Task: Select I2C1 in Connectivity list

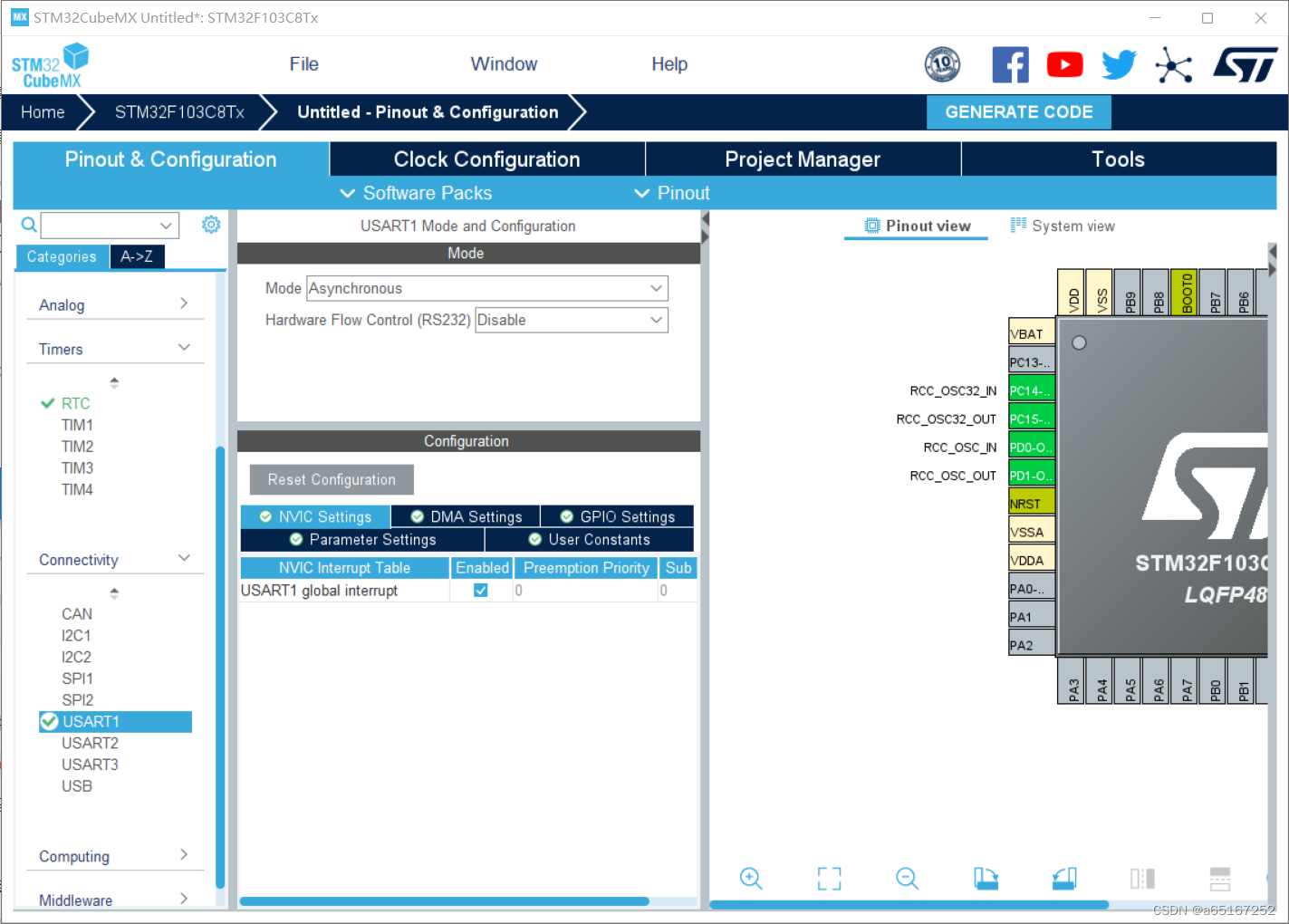Action: 76,635
